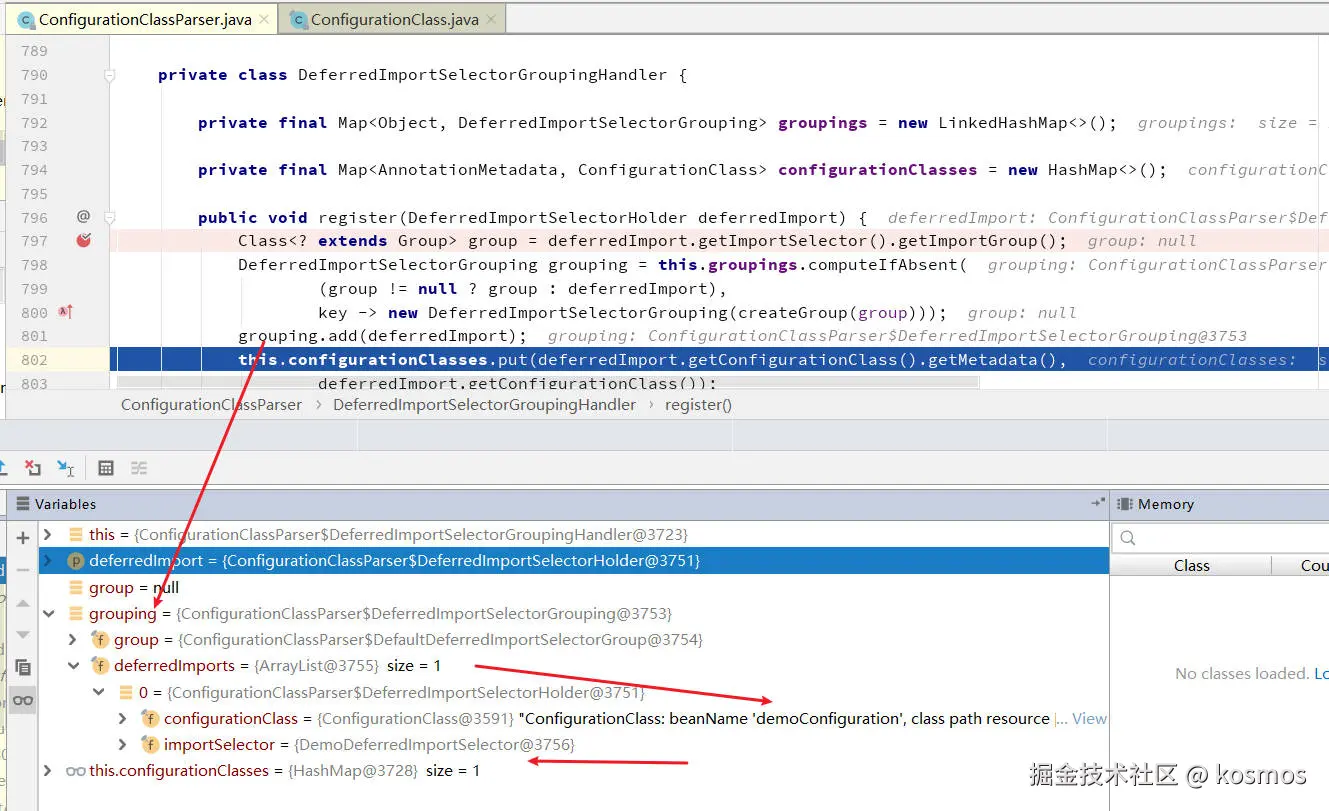
Task: Click Trace Current Stream Chain icon
Action: (139, 468)
